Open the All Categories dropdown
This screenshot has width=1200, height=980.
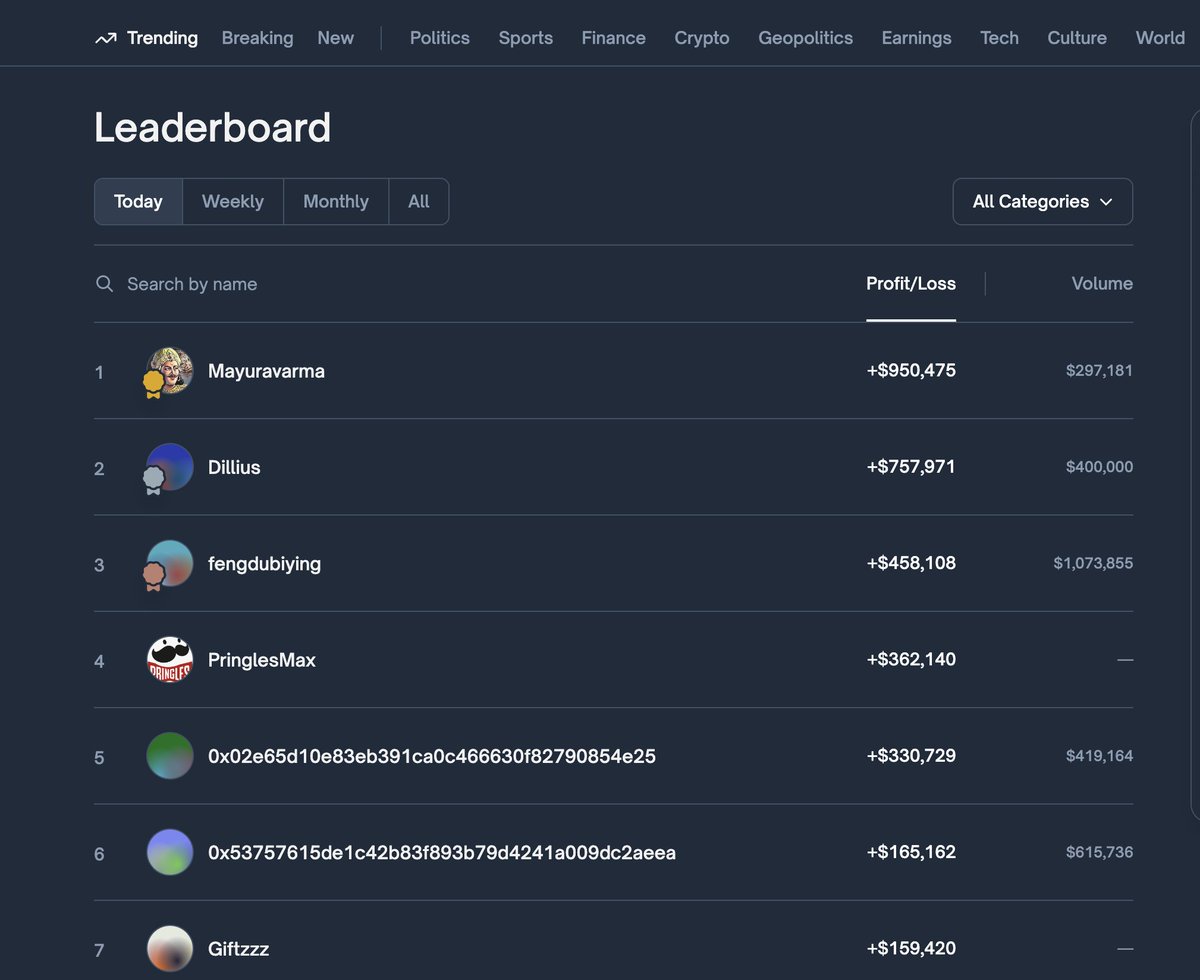1043,202
